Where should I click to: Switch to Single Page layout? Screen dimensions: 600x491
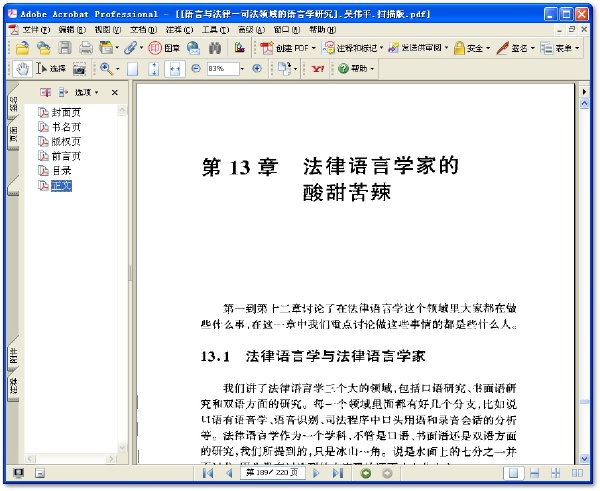[514, 473]
